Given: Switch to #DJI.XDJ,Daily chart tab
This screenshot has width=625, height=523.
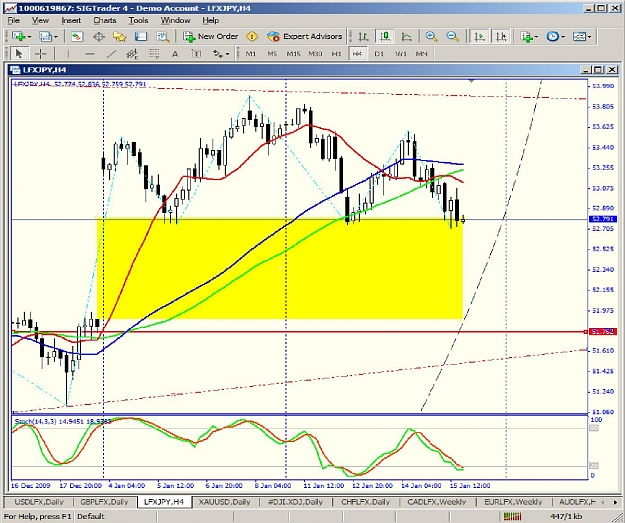Looking at the screenshot, I should tap(296, 502).
